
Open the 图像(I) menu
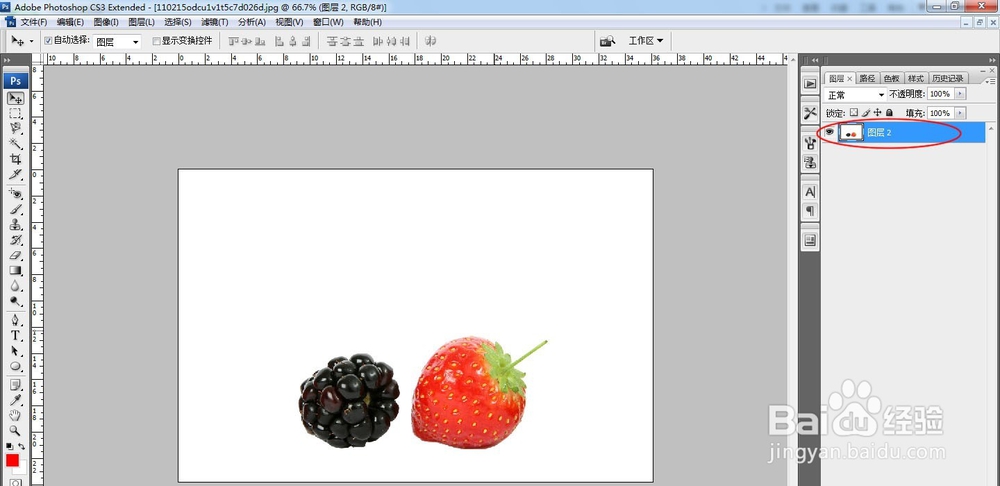106,22
